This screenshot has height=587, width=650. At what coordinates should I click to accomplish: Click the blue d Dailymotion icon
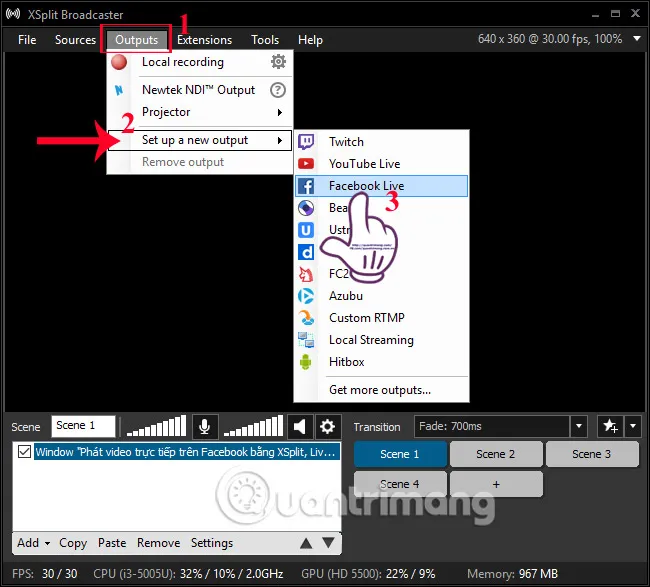point(306,252)
